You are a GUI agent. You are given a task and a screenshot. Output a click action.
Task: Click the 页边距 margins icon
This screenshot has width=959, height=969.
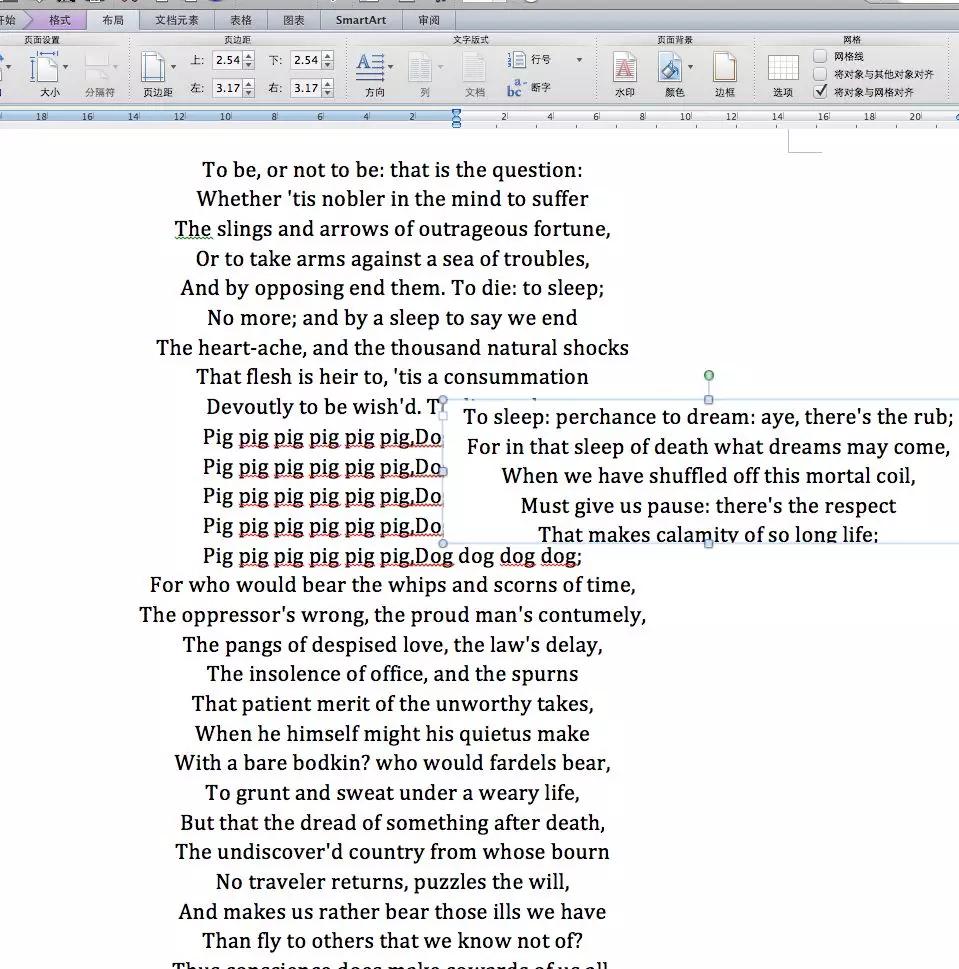click(x=153, y=67)
